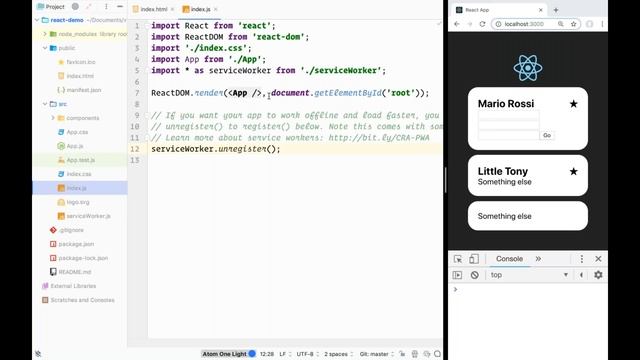
Task: Click the Go button on the Mario Rossi card
Action: click(x=547, y=135)
